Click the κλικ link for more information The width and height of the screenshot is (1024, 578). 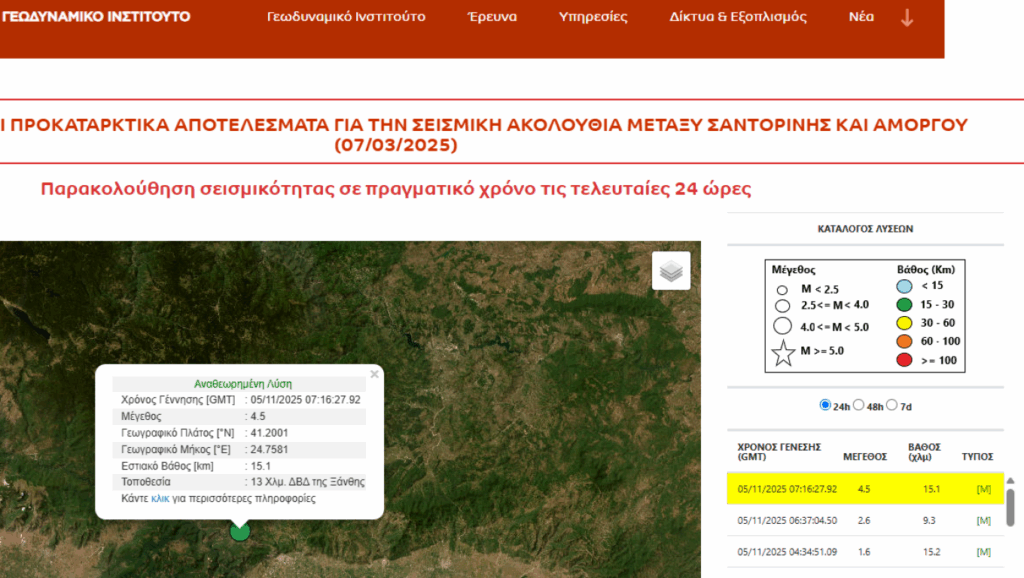pos(160,498)
